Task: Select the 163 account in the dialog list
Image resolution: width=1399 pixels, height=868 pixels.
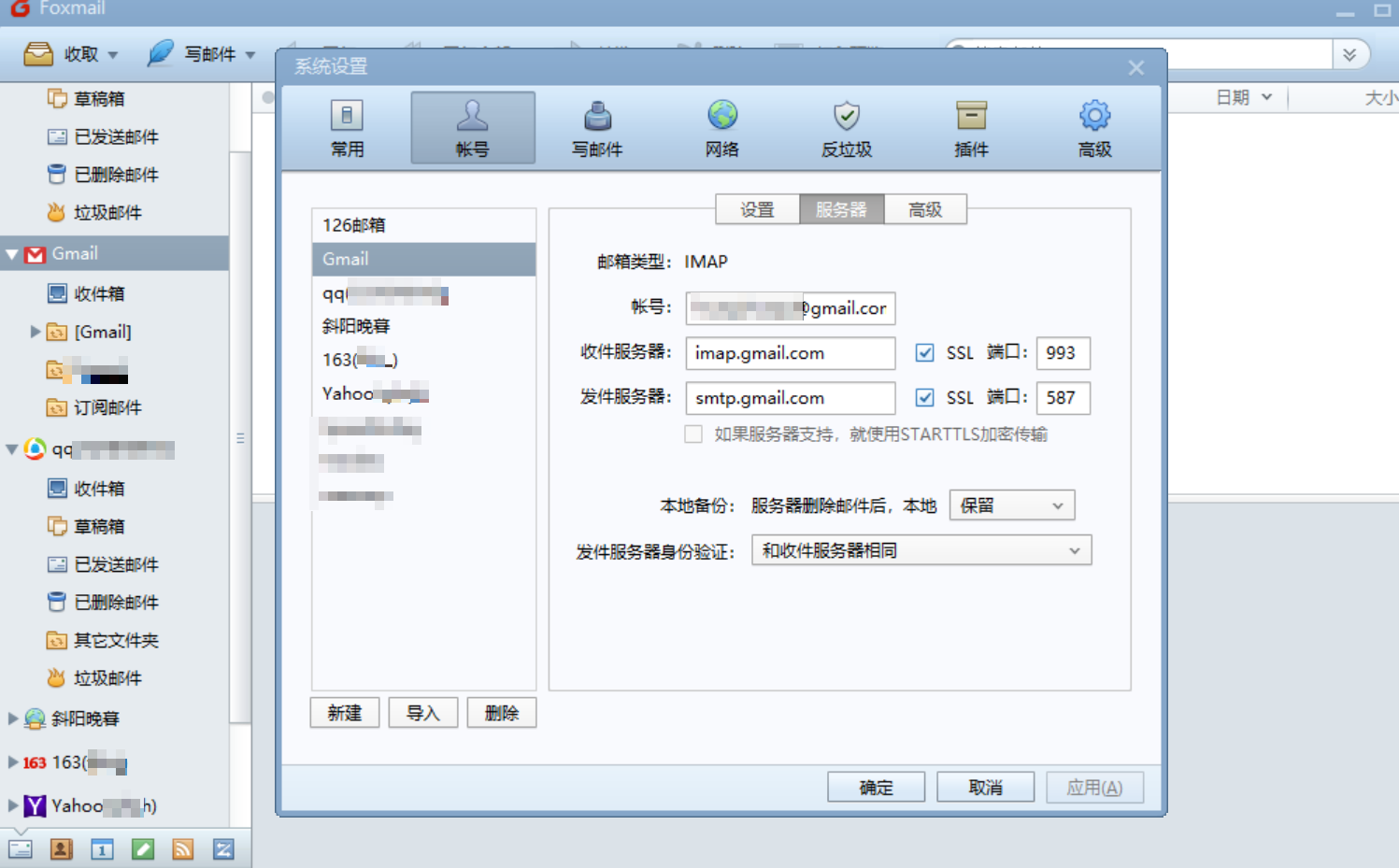Action: (424, 360)
